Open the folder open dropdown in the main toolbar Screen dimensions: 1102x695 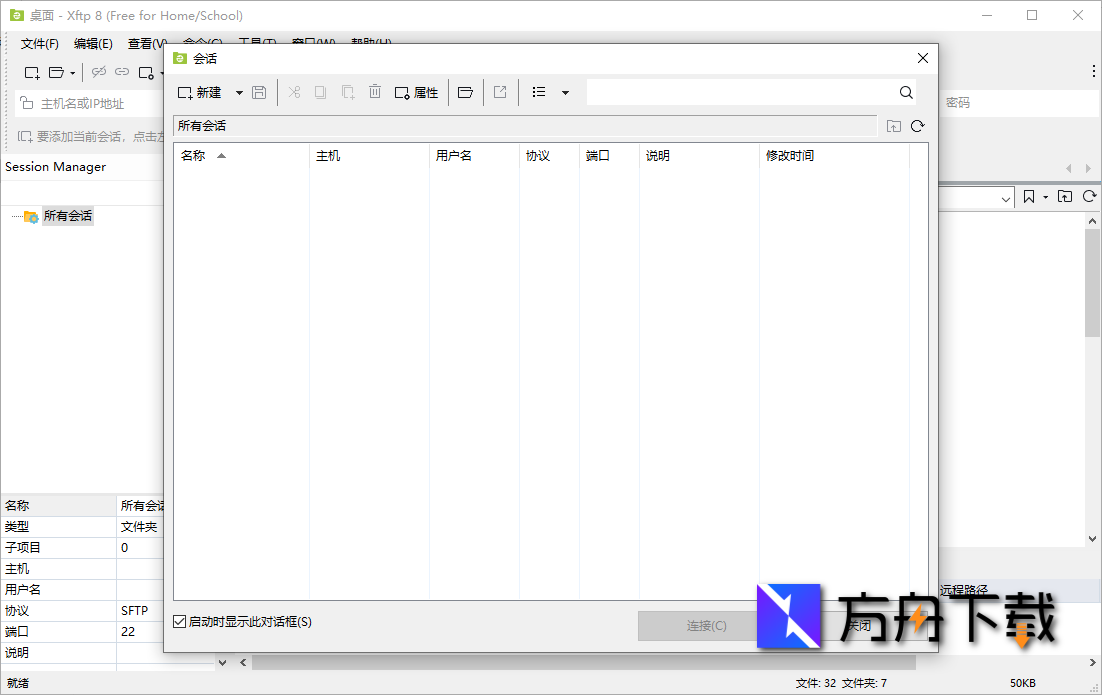(71, 72)
